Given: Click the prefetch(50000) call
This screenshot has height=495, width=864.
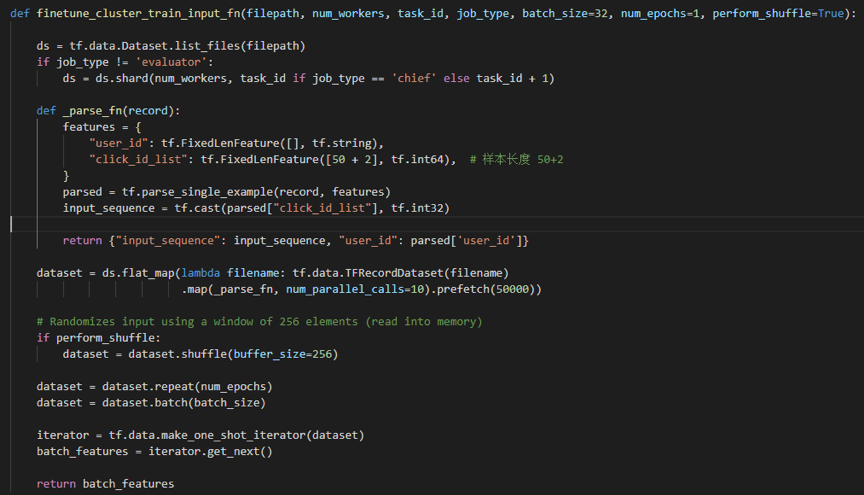Looking at the screenshot, I should pos(485,289).
